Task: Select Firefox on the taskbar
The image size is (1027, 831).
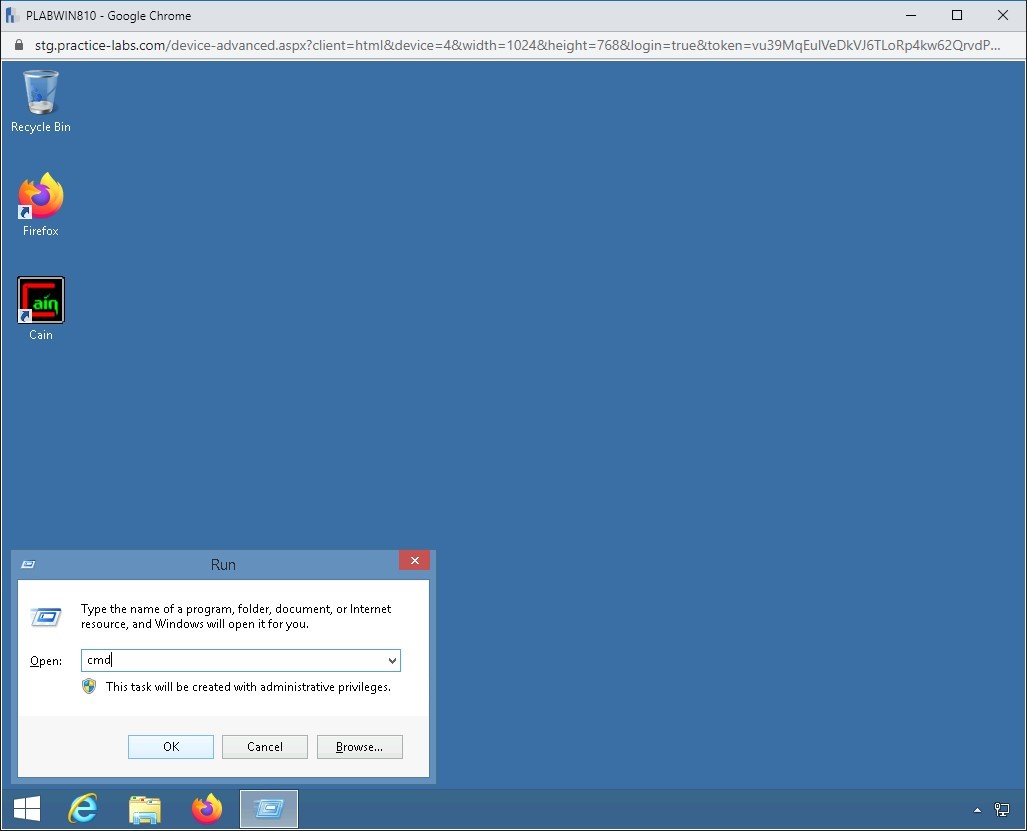Action: tap(206, 808)
